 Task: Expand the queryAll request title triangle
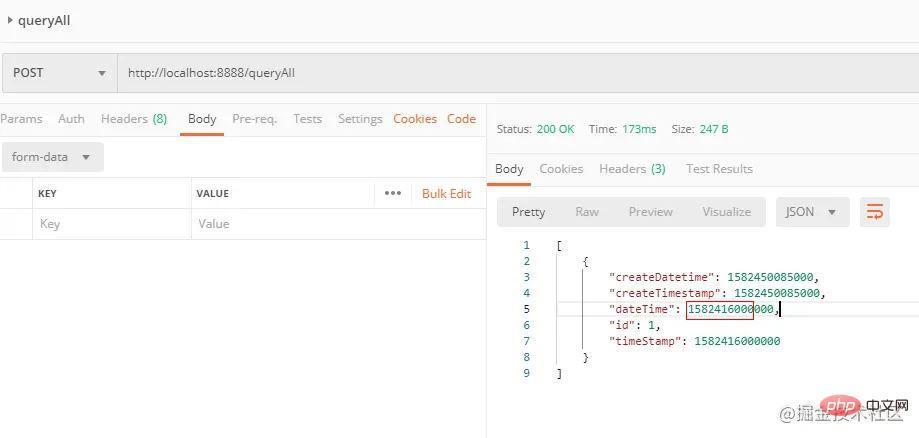tap(10, 20)
